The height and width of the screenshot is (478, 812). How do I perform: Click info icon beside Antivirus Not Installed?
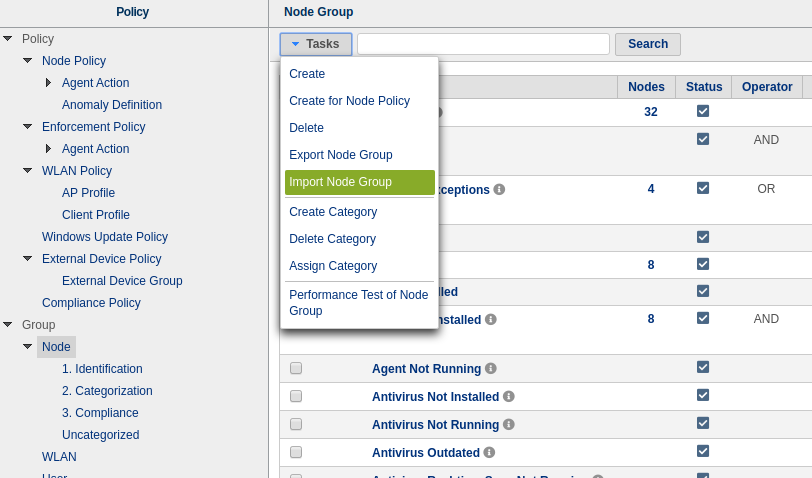coord(509,397)
